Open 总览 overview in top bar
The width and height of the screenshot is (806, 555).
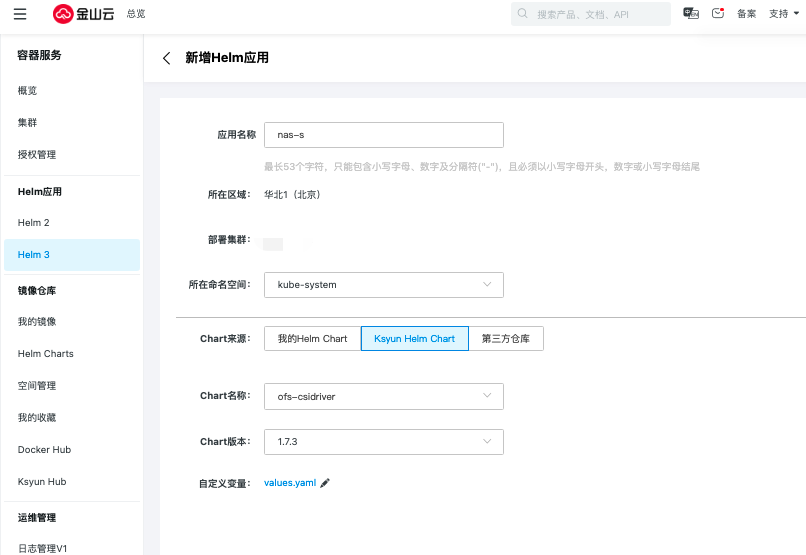click(x=136, y=14)
